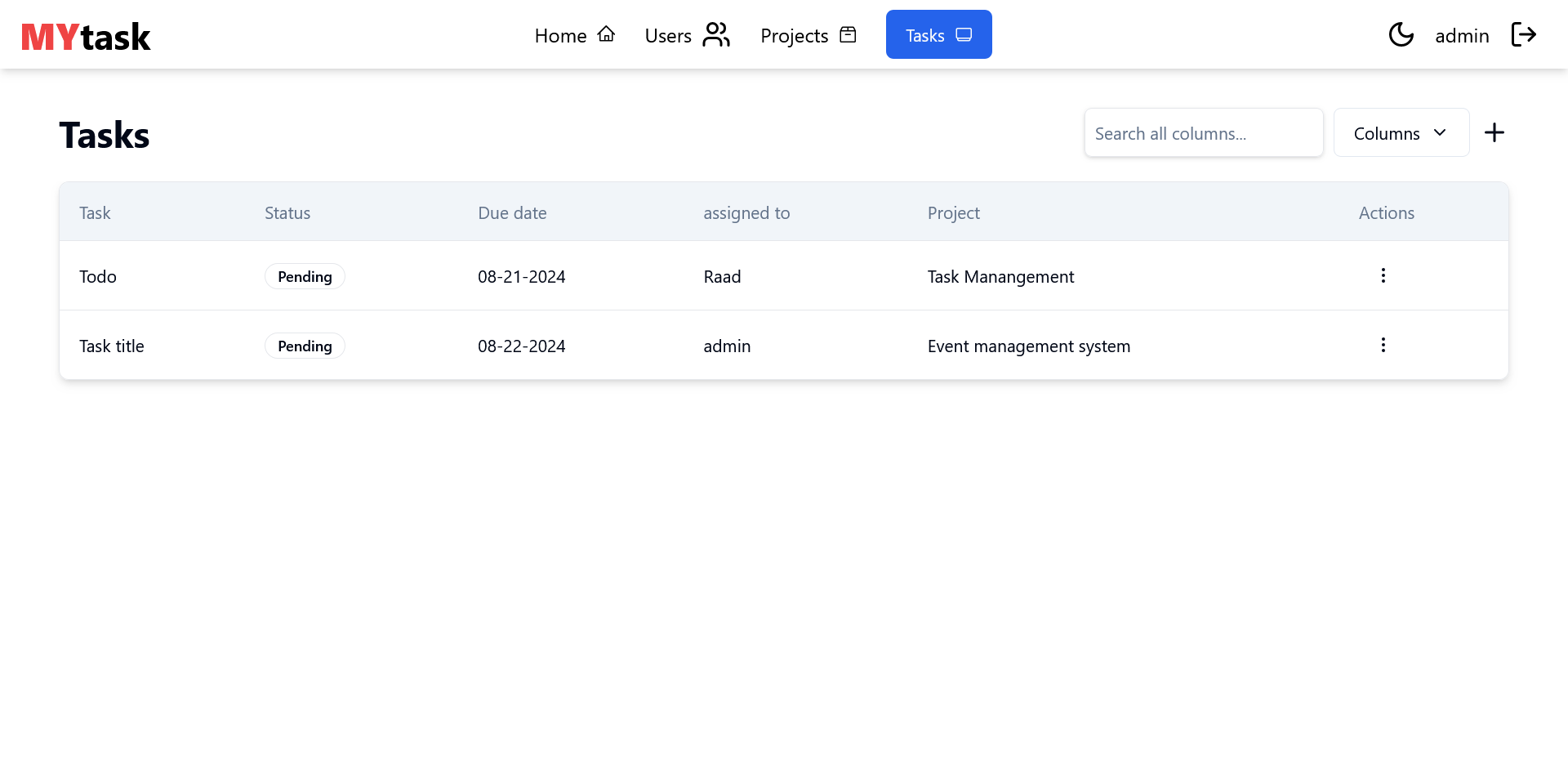Expand the Columns dropdown
This screenshot has height=777, width=1568.
click(x=1400, y=133)
